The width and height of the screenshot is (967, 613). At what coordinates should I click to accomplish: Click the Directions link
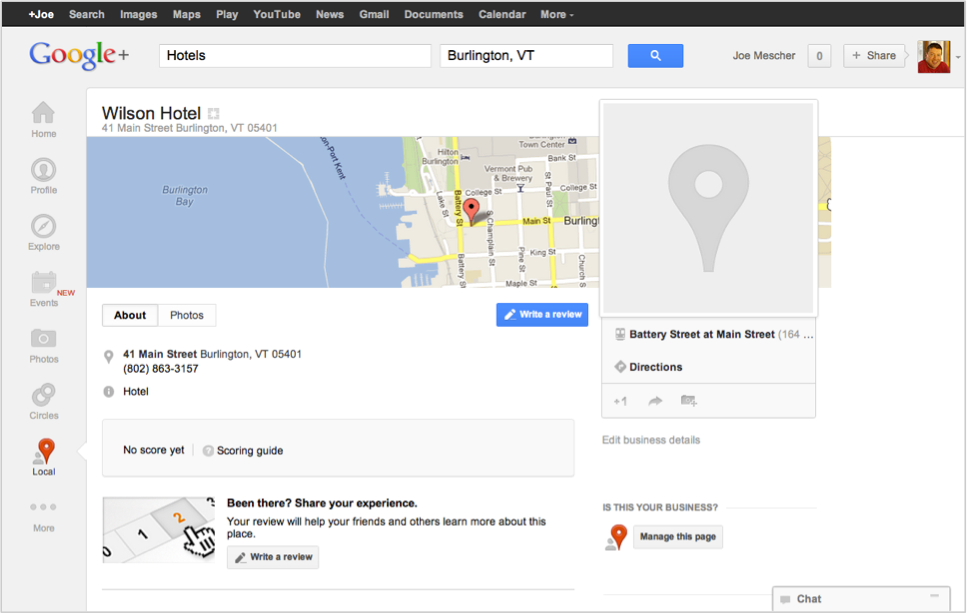(656, 367)
